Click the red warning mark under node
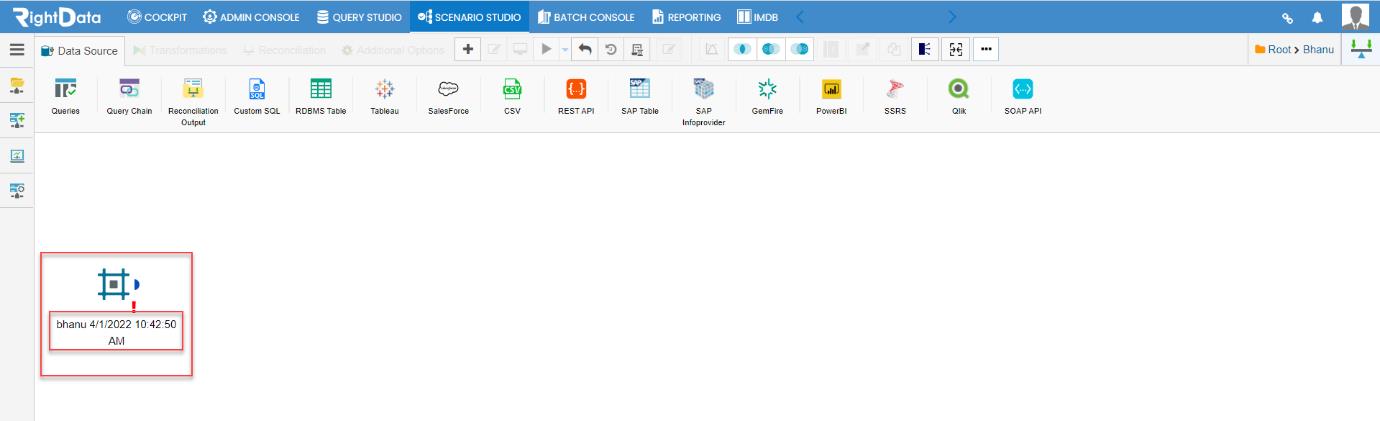1380x421 pixels. (133, 306)
